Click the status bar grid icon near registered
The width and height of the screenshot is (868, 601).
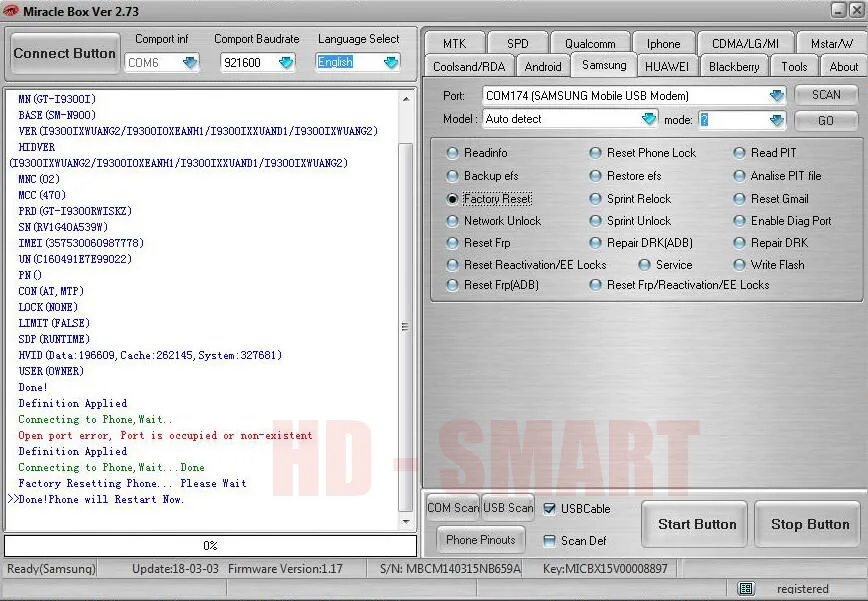[746, 589]
